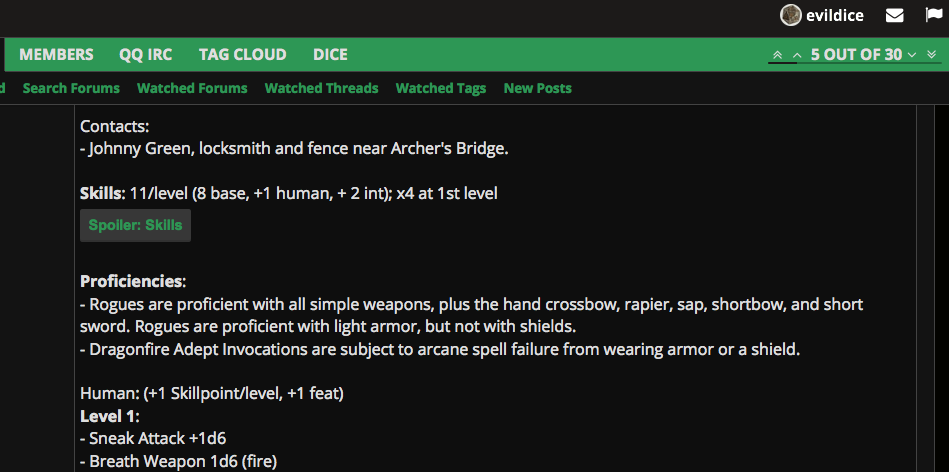Show New Posts
This screenshot has height=472, width=949.
point(537,88)
